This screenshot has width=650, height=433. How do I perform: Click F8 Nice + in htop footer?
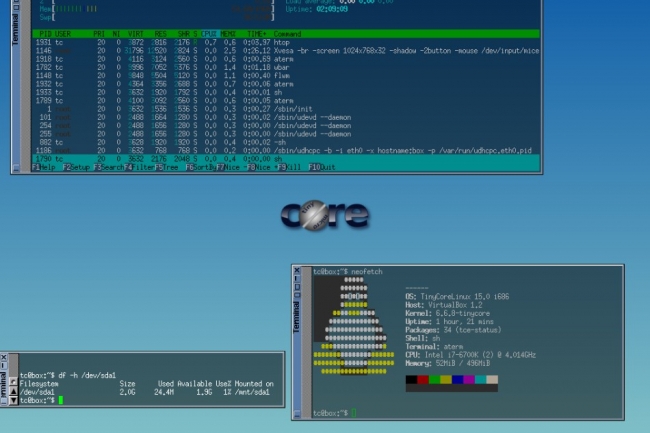(262, 167)
